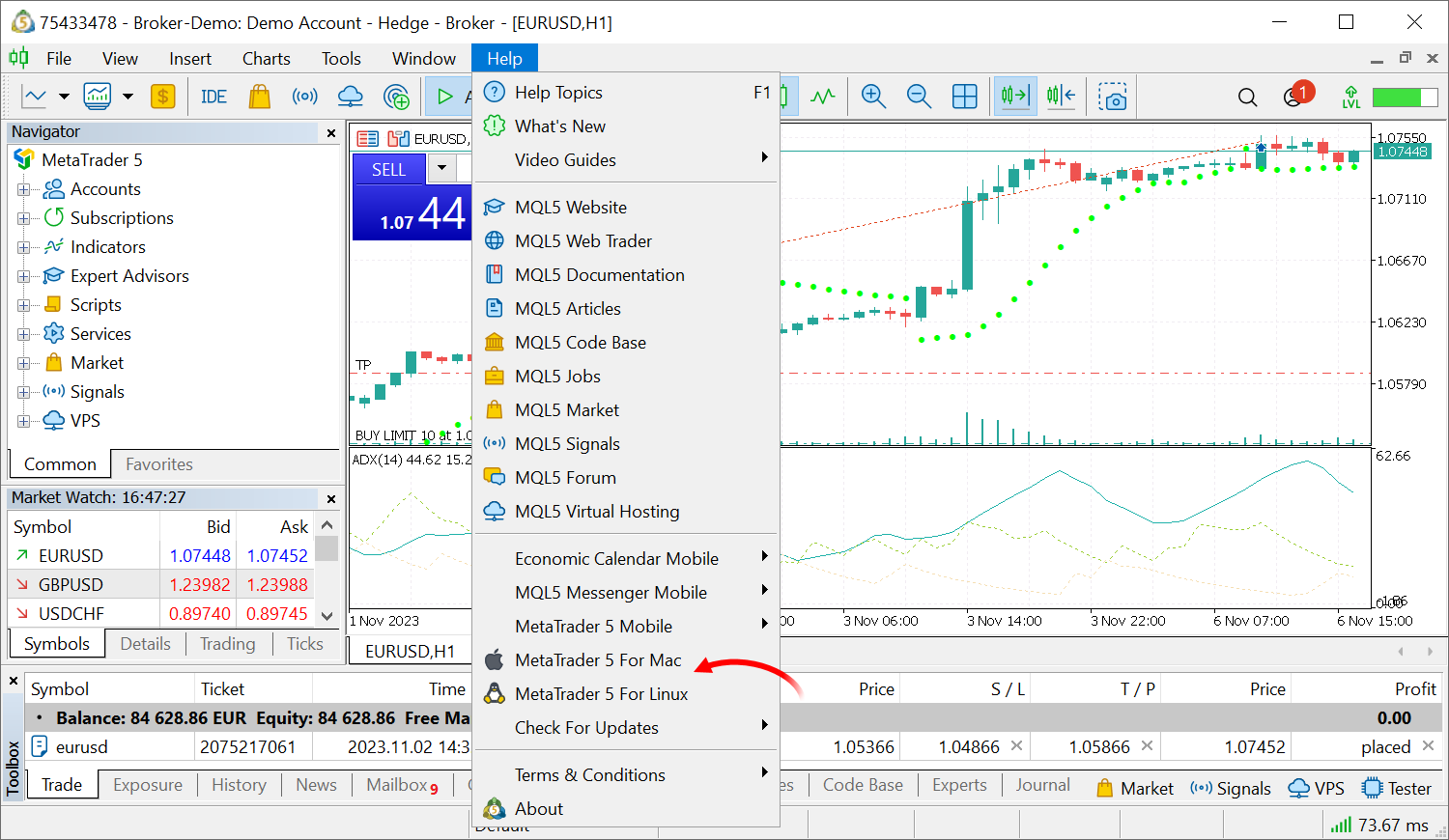Image resolution: width=1449 pixels, height=840 pixels.
Task: Open the tile windows layout icon
Action: tap(964, 96)
